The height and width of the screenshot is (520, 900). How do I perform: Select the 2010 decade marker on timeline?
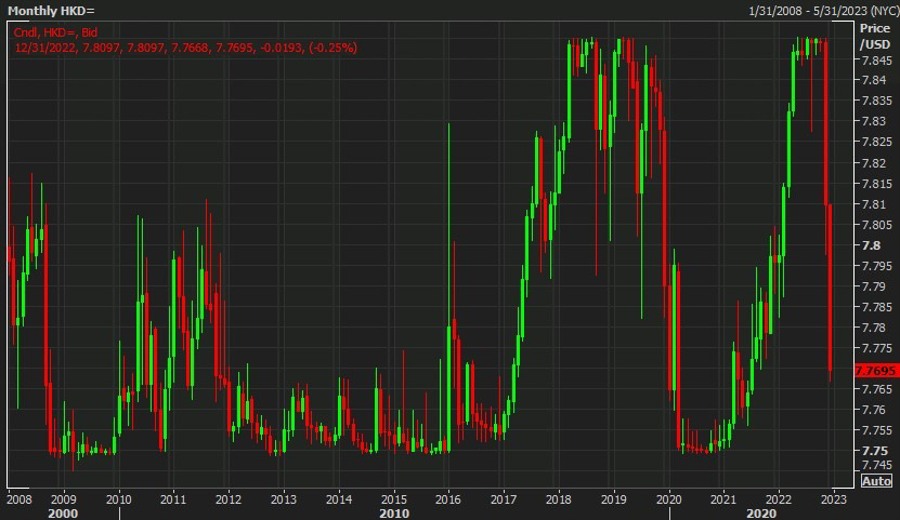tap(394, 512)
